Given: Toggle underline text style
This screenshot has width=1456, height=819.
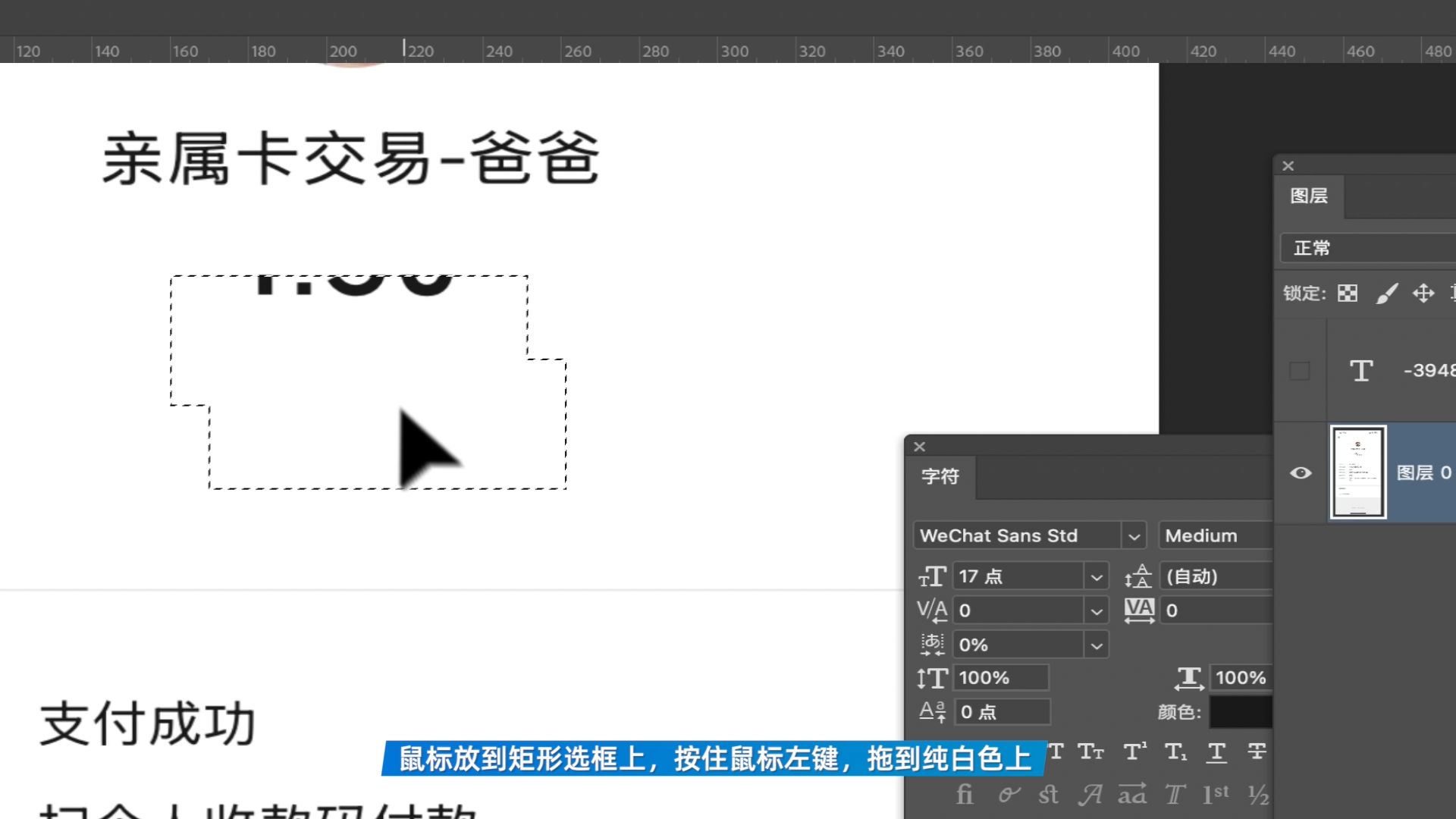Looking at the screenshot, I should click(x=1216, y=752).
